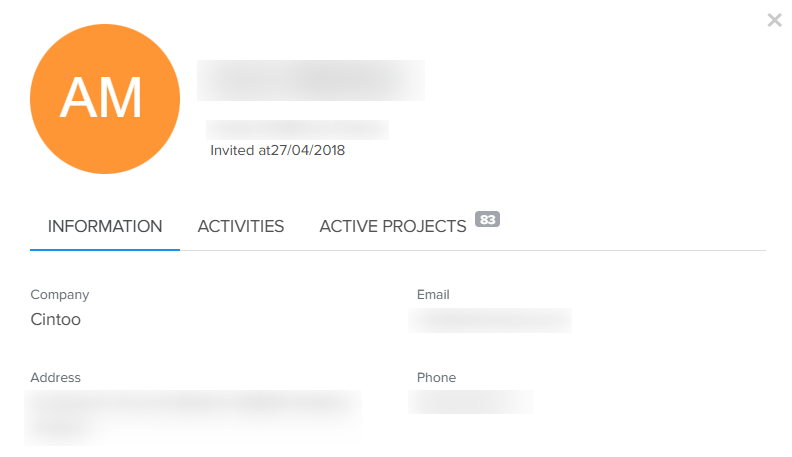Click the tab divider line right of ACTIVE PROJECTS

point(633,250)
